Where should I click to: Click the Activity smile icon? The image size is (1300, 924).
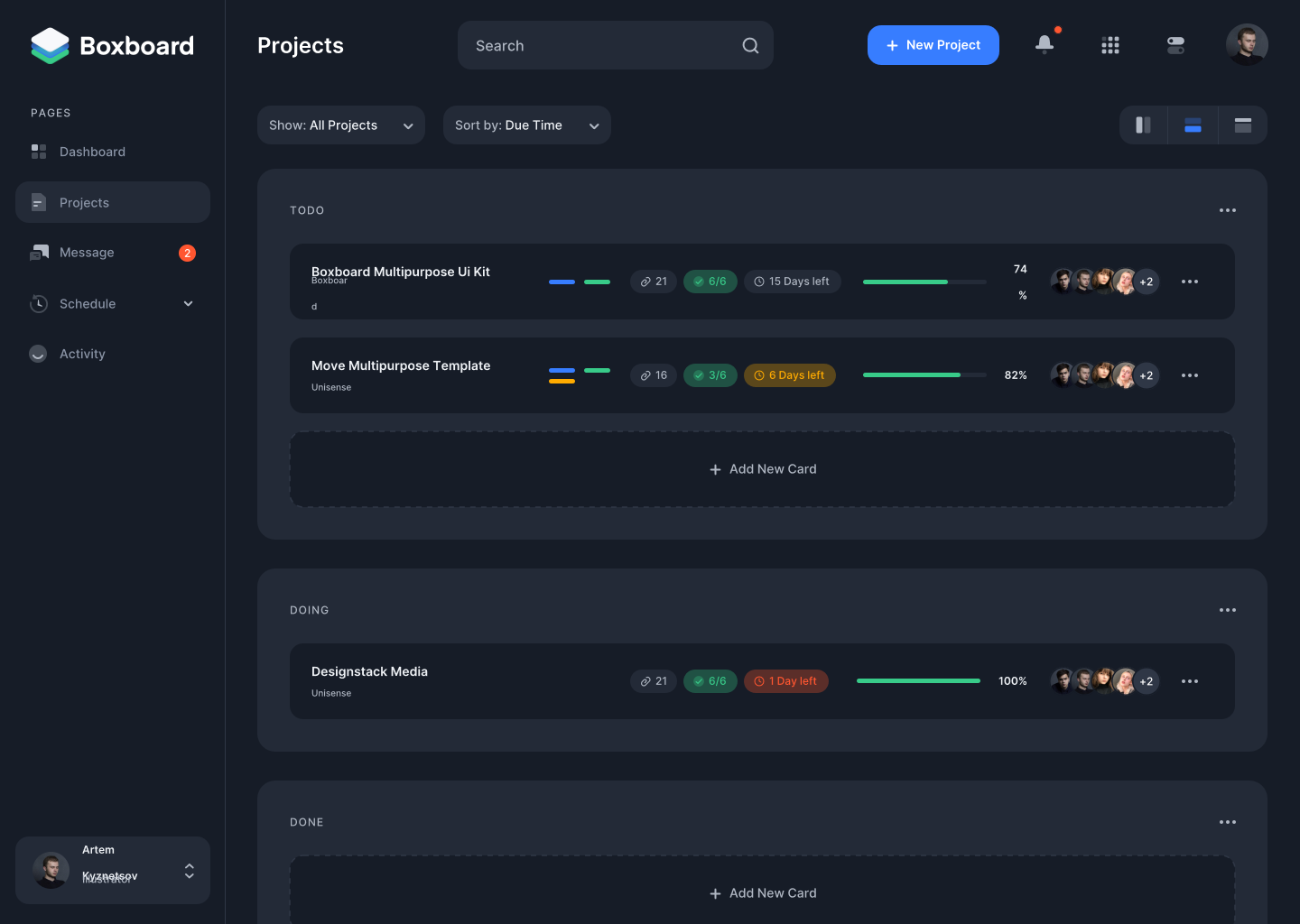[38, 354]
